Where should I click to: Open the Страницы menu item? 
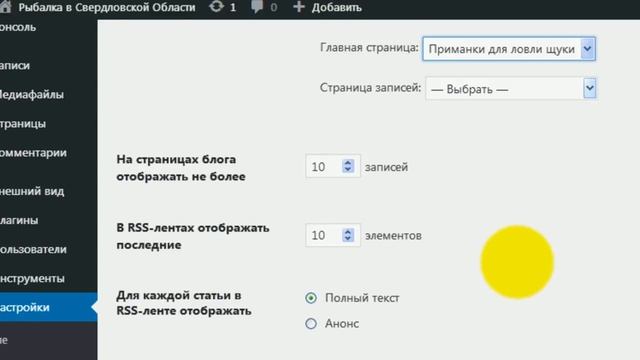point(23,124)
